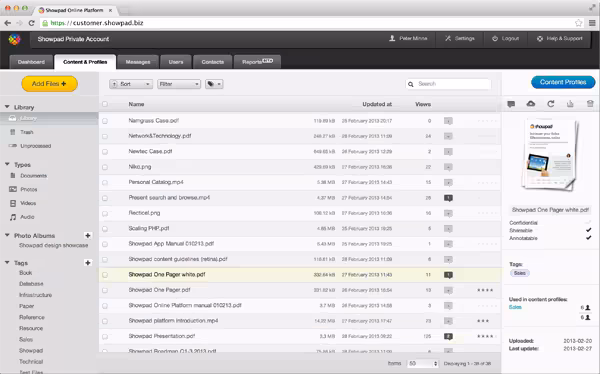Image resolution: width=600 pixels, height=374 pixels.
Task: Click the Photos type icon
Action: pyautogui.click(x=13, y=189)
